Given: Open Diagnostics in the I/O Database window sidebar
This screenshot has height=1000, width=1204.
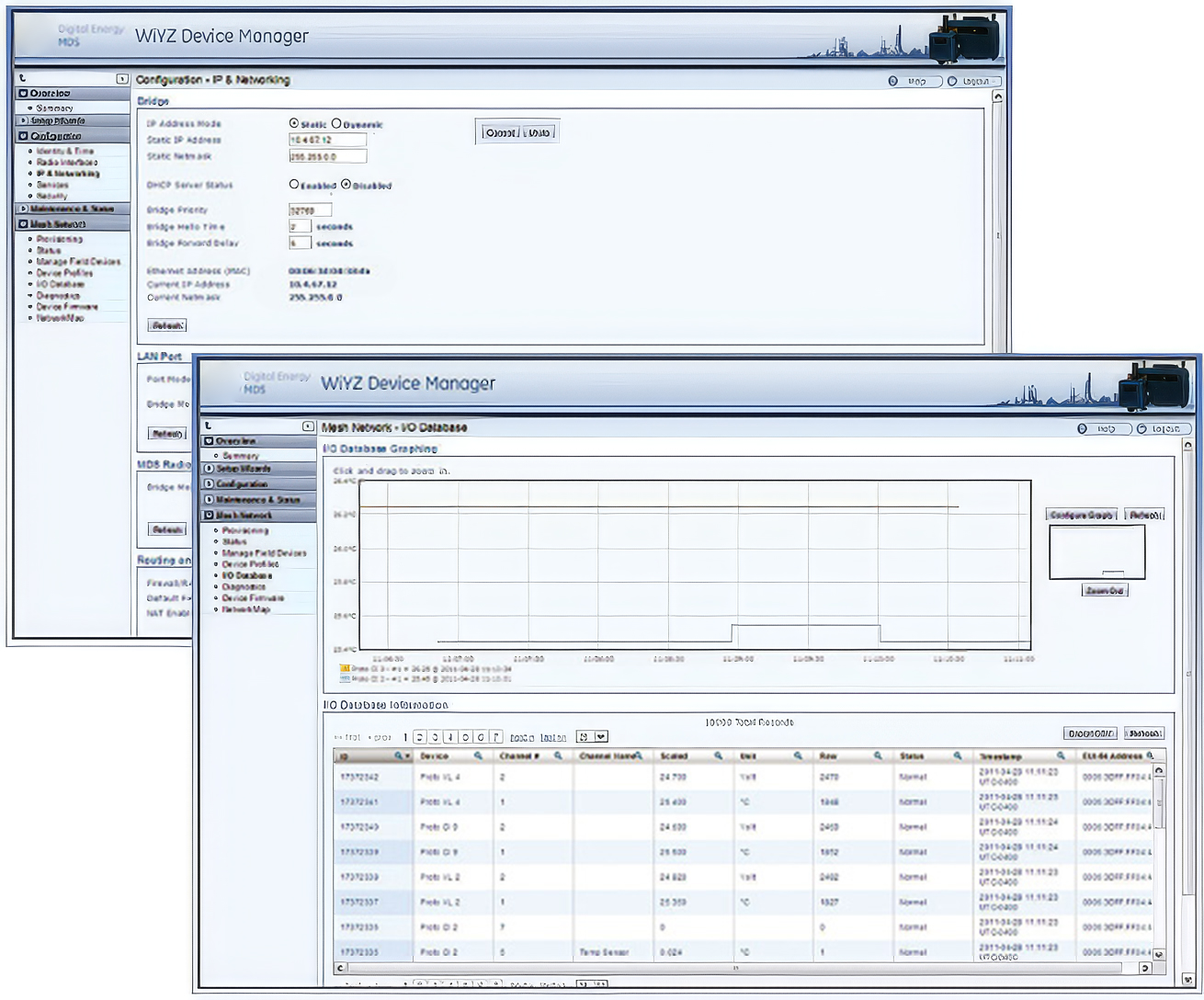Looking at the screenshot, I should (244, 586).
